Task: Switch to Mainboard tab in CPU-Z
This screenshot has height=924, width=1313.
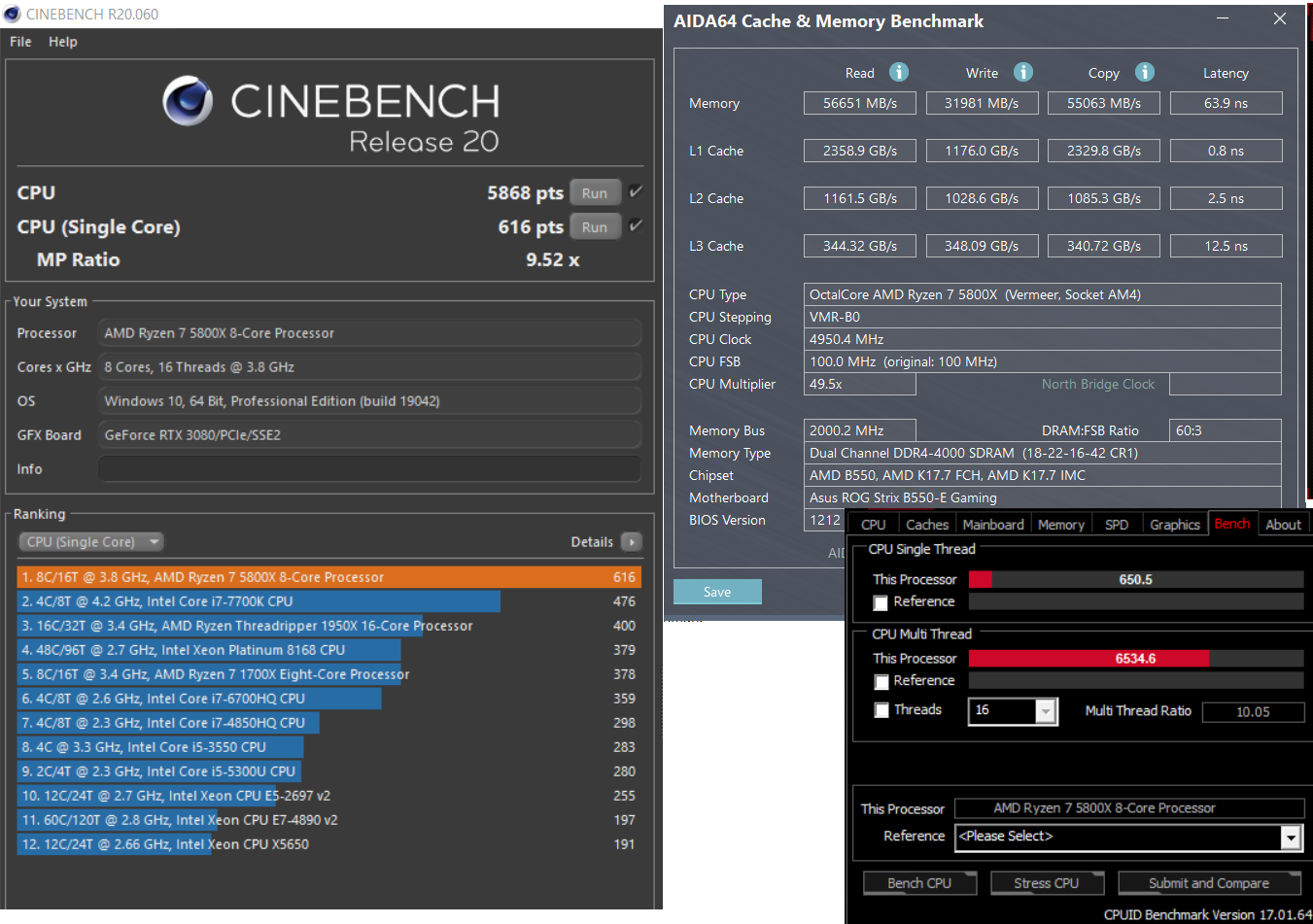Action: [x=993, y=524]
